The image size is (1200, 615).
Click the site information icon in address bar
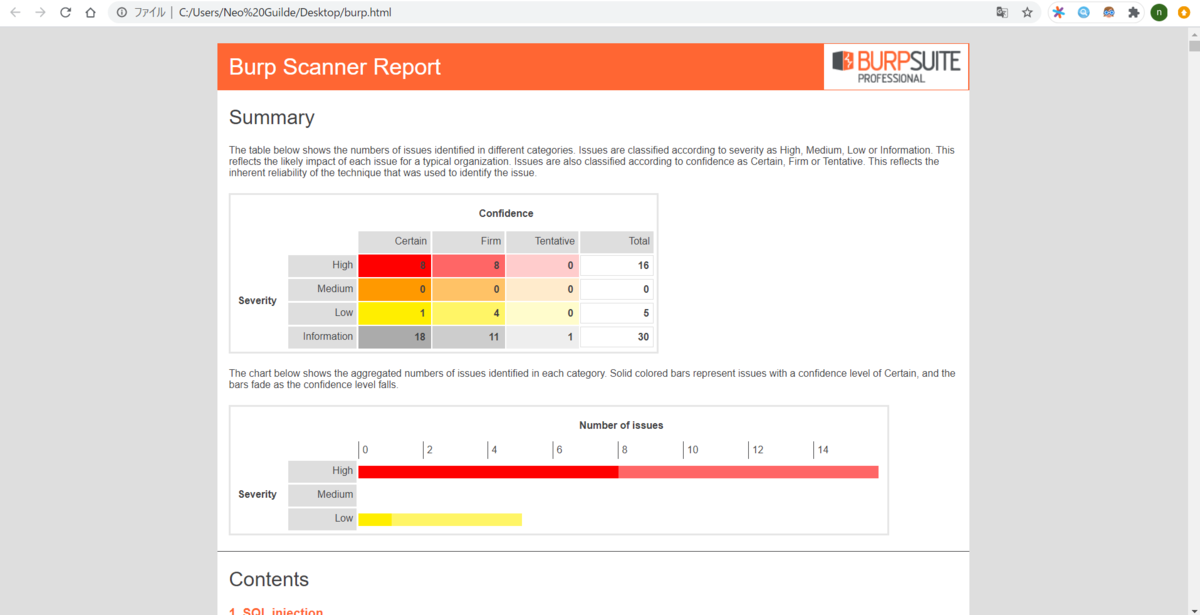coord(121,13)
